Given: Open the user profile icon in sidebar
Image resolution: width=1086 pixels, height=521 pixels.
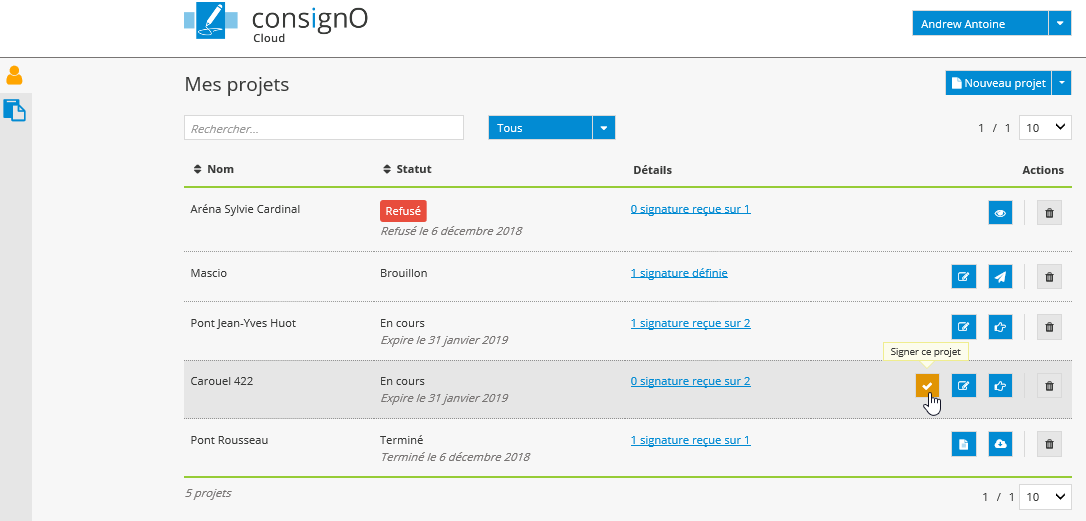Looking at the screenshot, I should coord(15,75).
